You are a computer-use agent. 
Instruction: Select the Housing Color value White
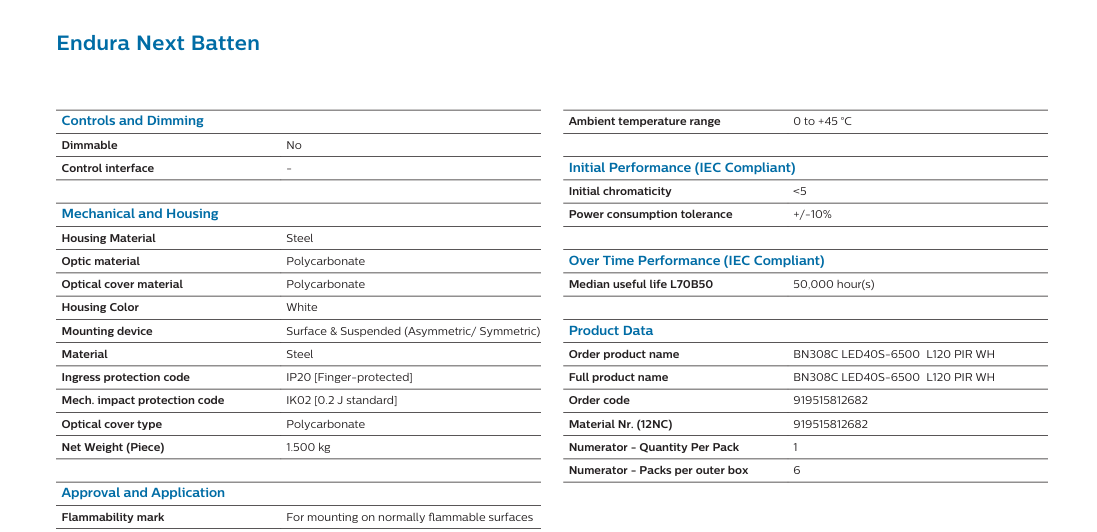[x=301, y=308]
